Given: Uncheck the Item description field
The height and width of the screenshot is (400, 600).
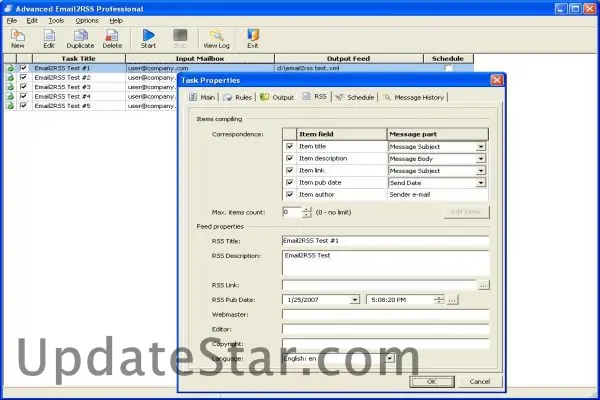Looking at the screenshot, I should 290,158.
